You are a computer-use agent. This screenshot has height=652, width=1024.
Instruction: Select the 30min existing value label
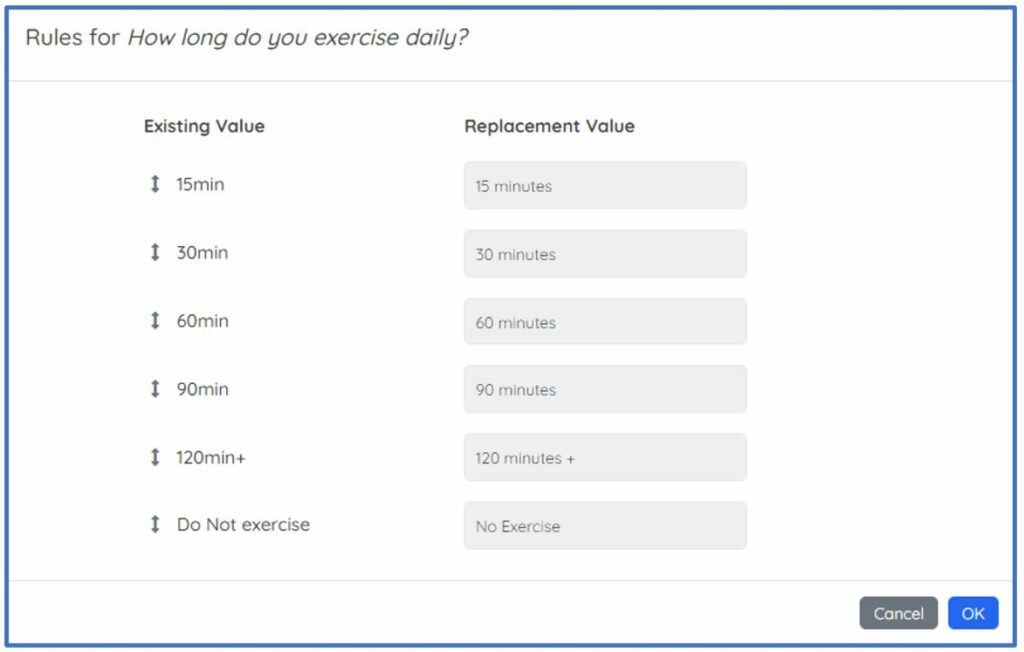[202, 253]
